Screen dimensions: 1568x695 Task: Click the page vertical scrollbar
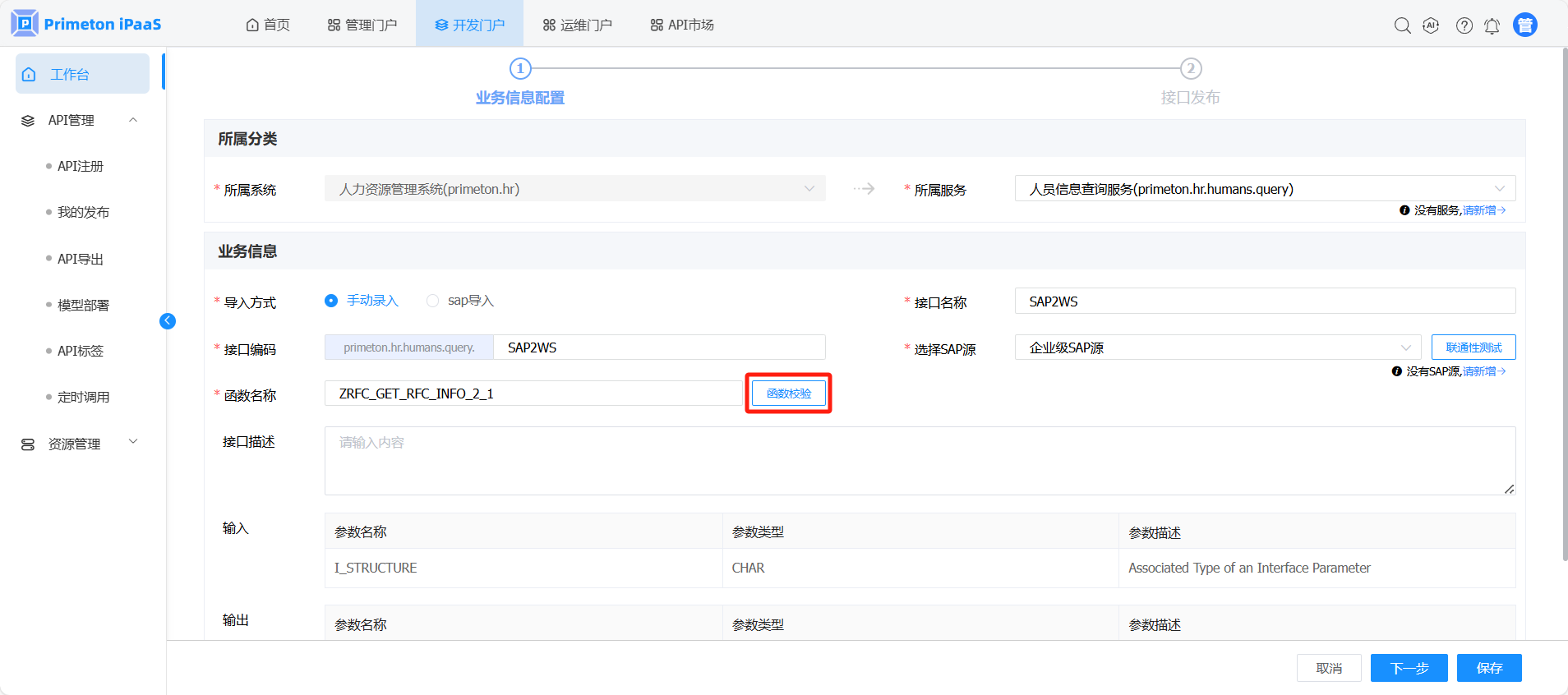click(1564, 304)
